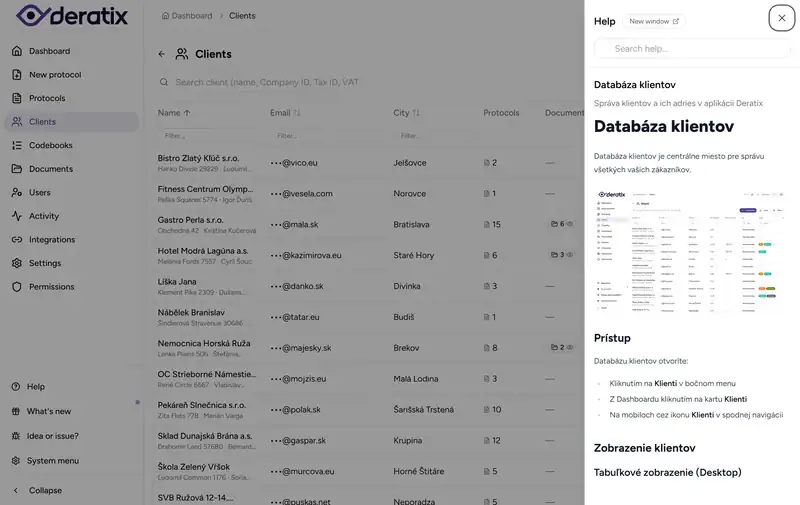Click the 15 protocols count for Gastro Perla
Screen dimensions: 800x505
coord(492,224)
